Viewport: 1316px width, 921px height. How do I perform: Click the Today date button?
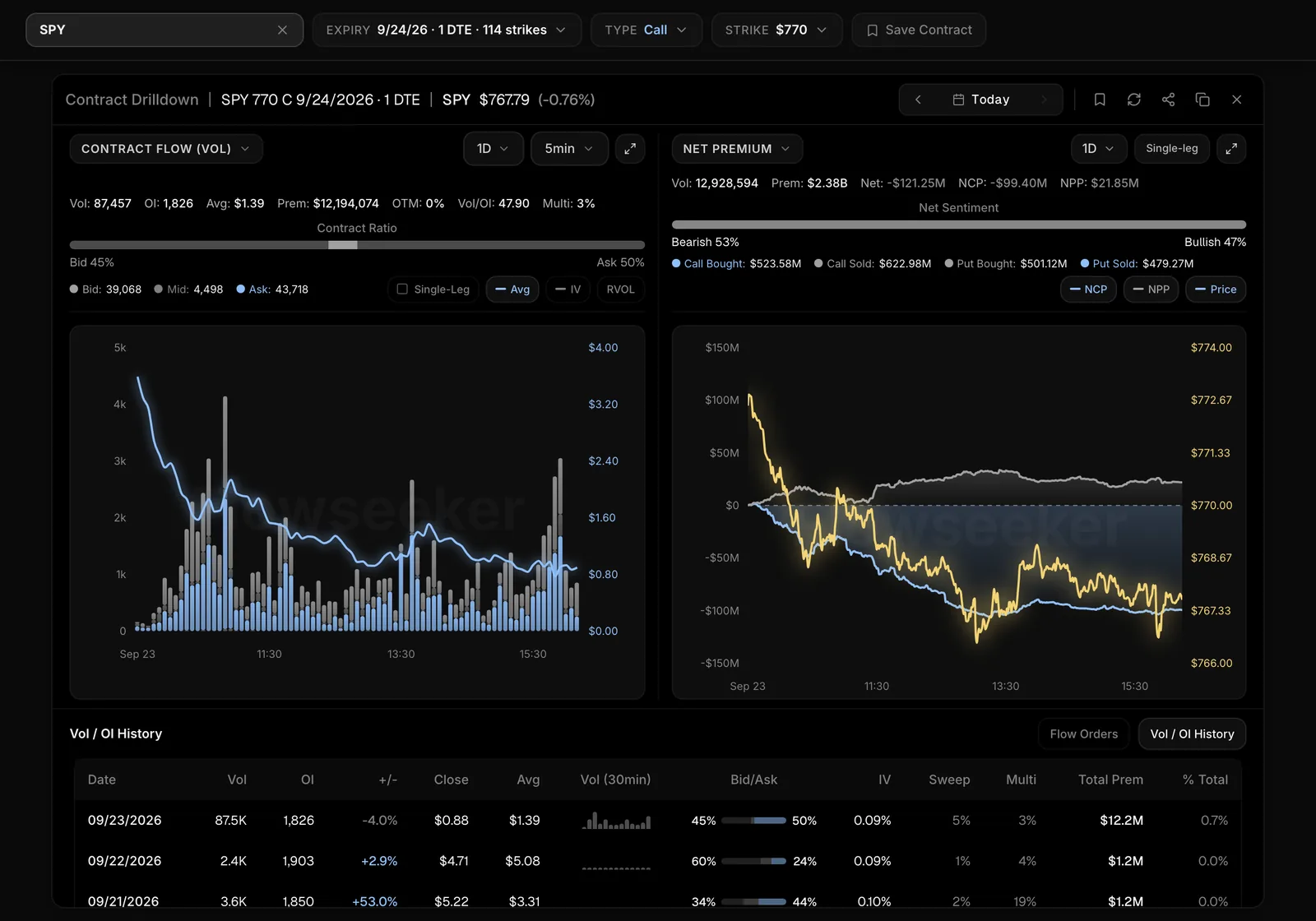pos(981,100)
